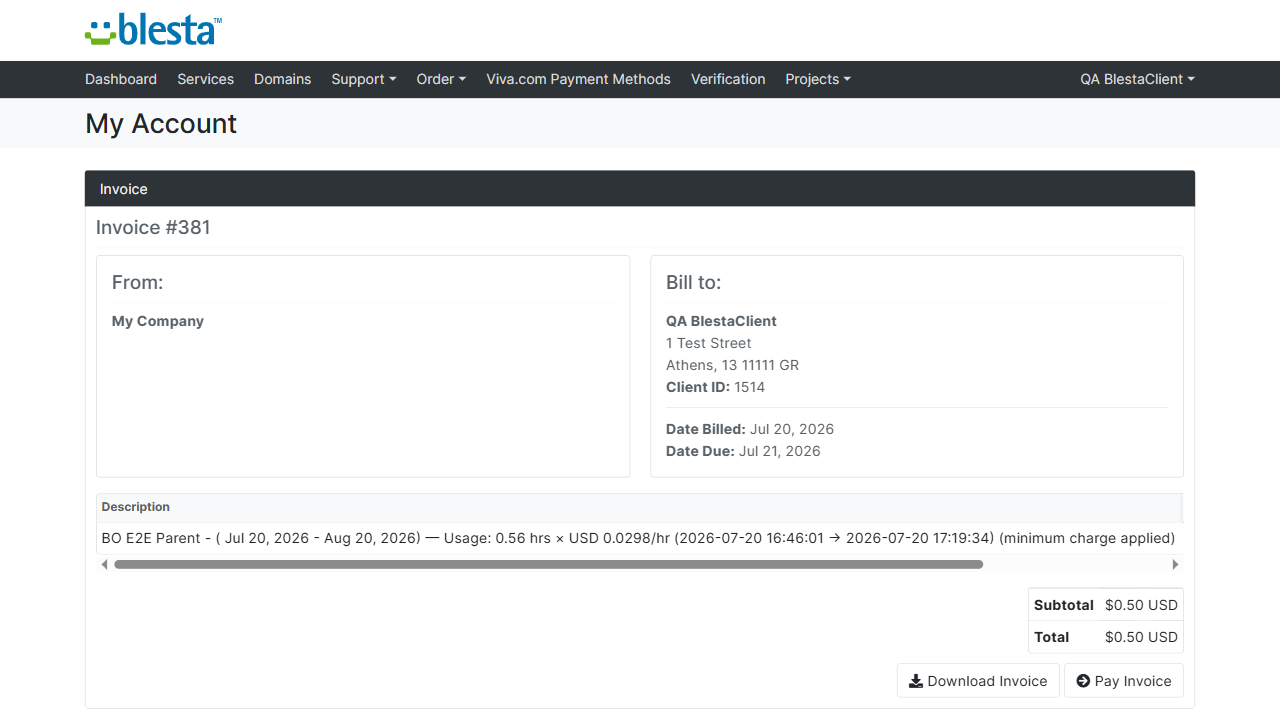Click the From: heading
Screen dimensions: 1280x720
138,282
